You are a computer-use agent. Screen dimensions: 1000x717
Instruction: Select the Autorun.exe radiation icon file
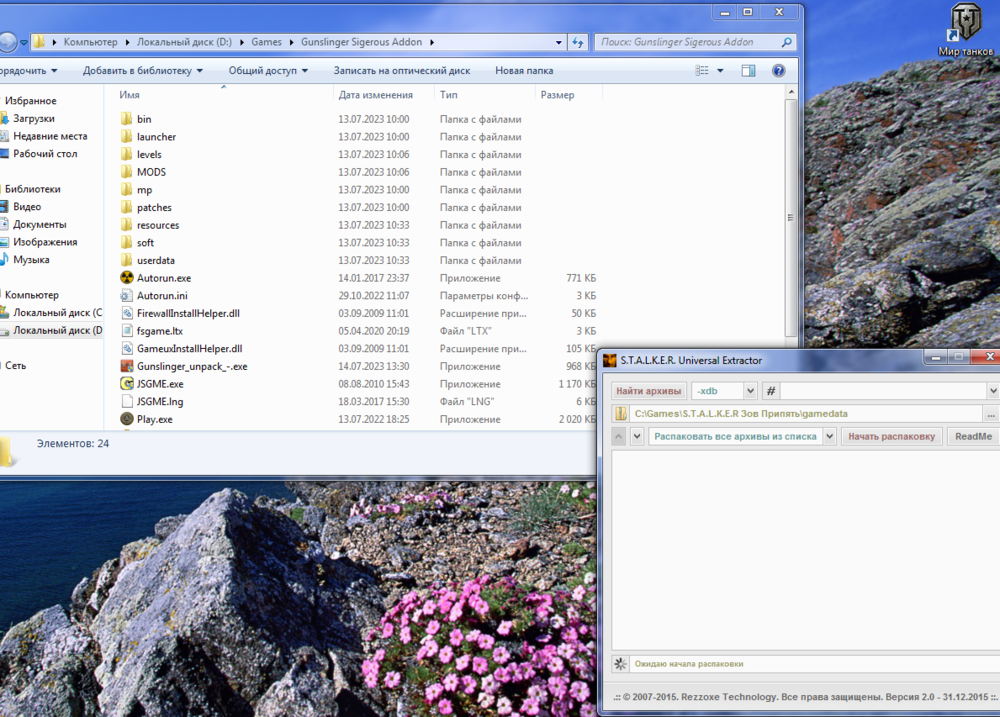(127, 278)
